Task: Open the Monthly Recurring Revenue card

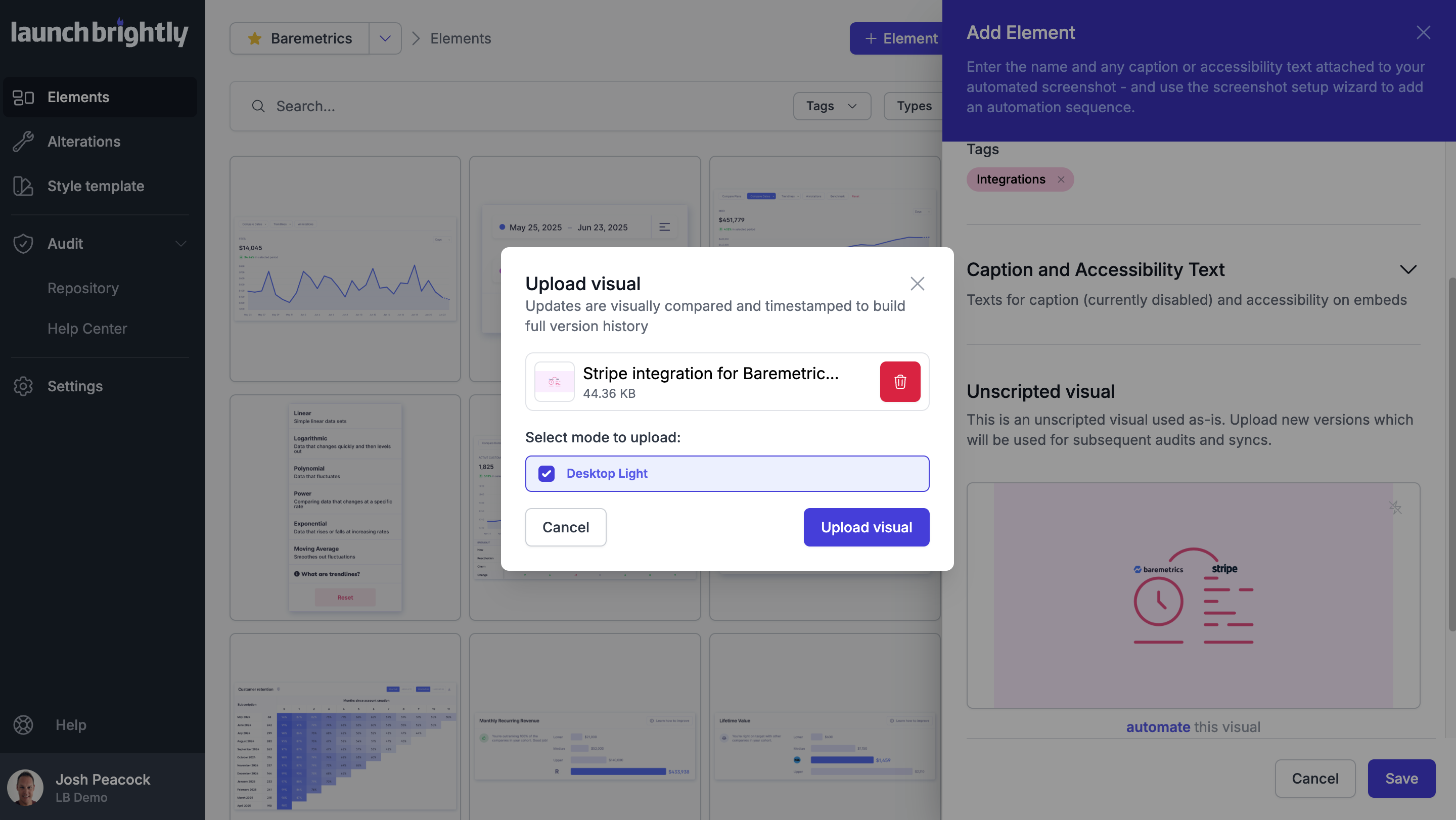Action: pos(584,727)
